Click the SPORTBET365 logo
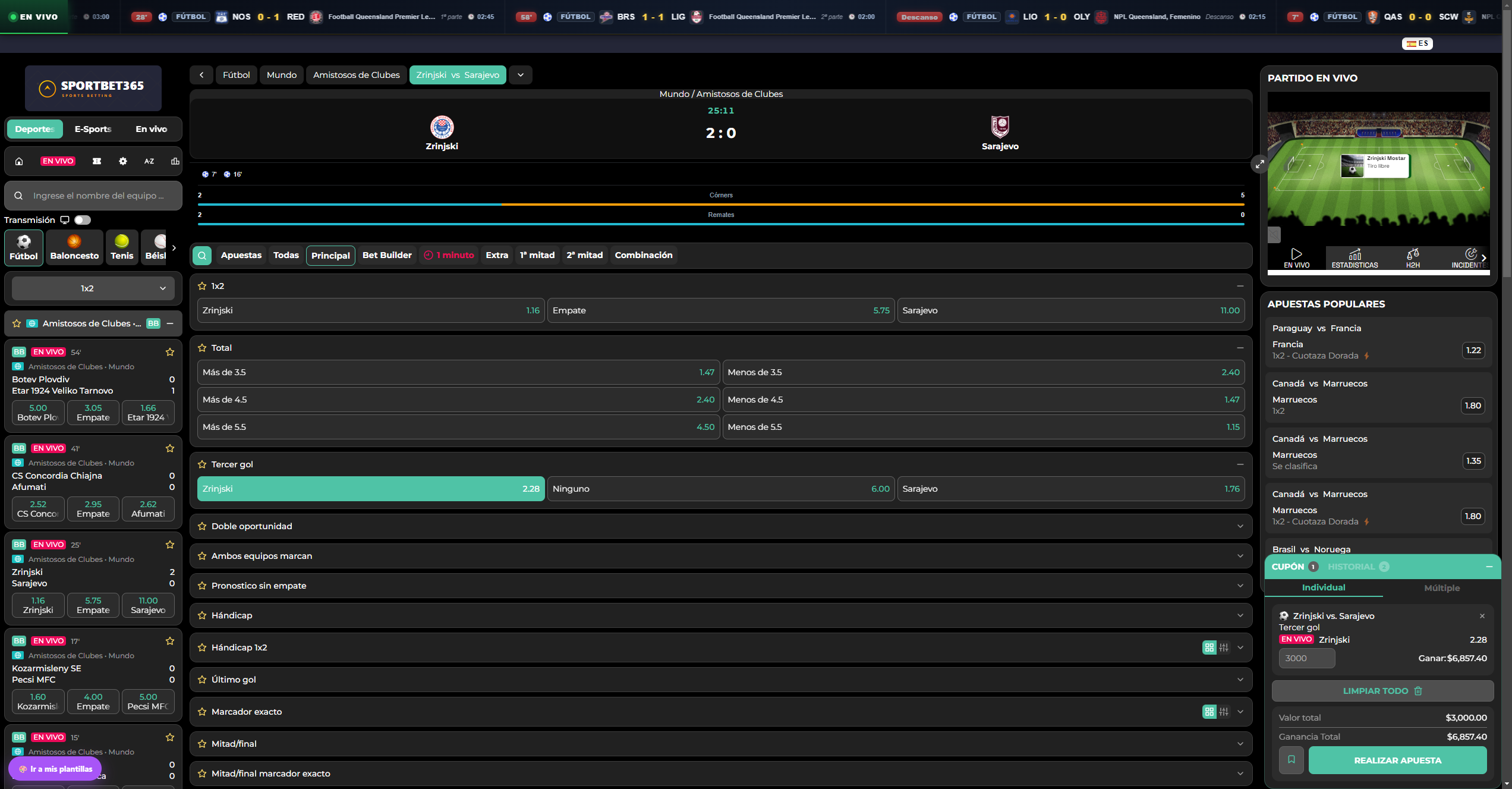The width and height of the screenshot is (1512, 789). point(93,88)
